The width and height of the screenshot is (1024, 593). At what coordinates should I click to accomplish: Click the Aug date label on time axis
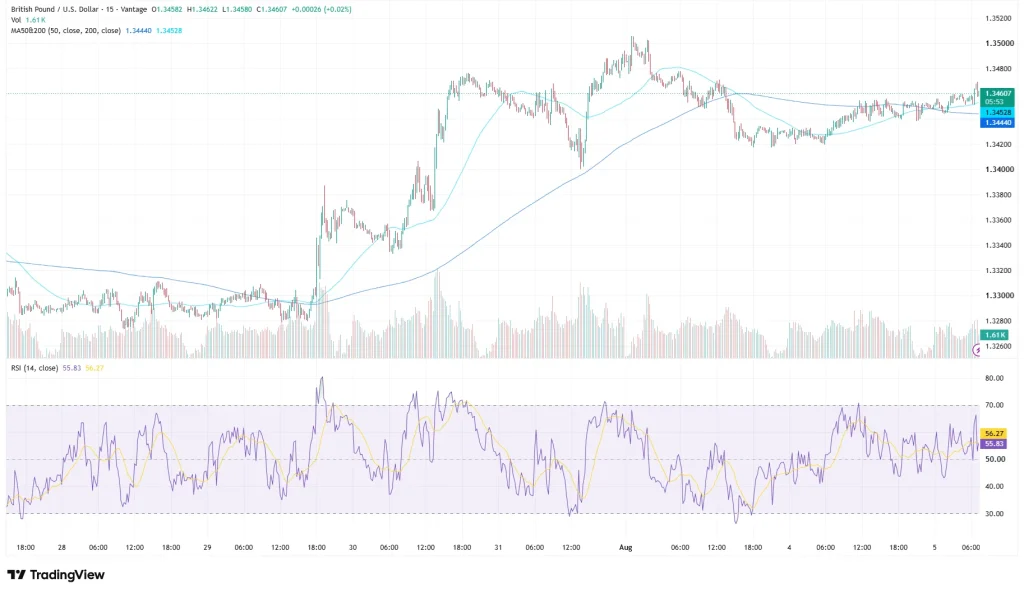point(626,547)
